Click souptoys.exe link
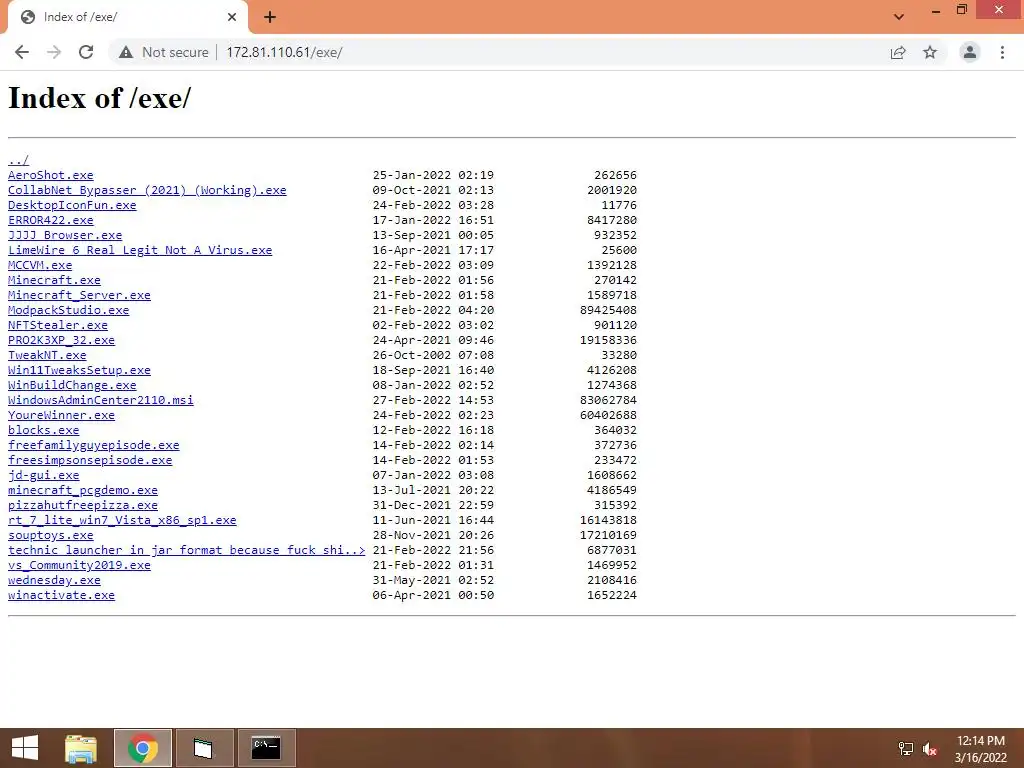Image resolution: width=1024 pixels, height=768 pixels. (51, 536)
